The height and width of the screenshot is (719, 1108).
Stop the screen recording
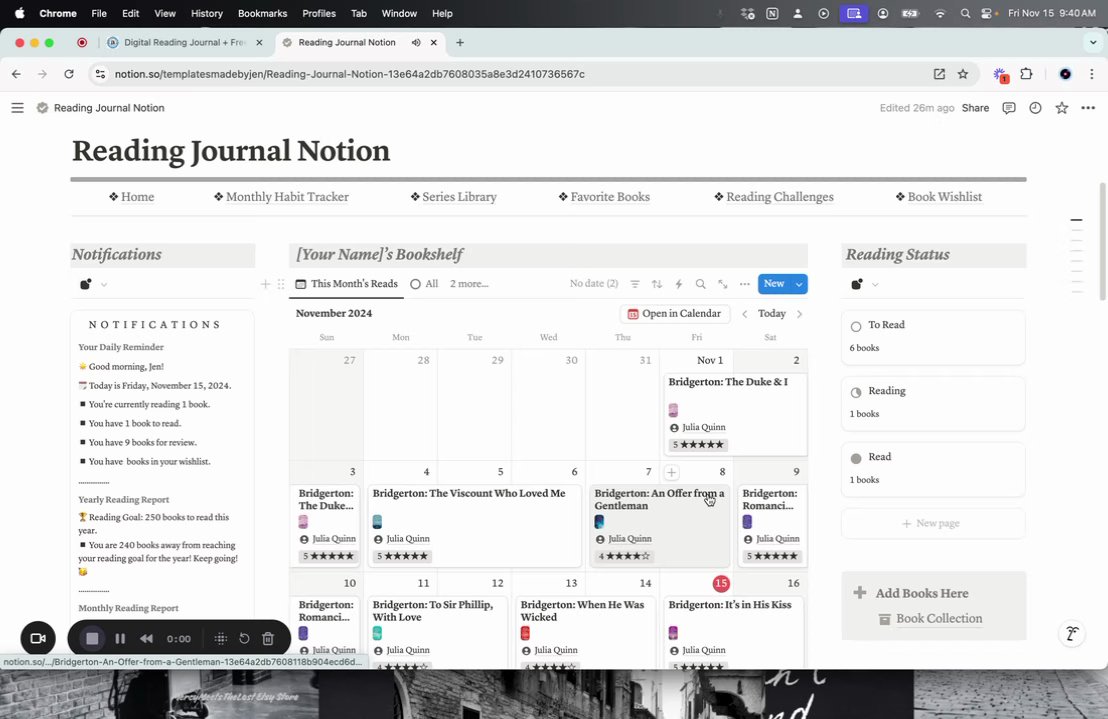tap(92, 638)
